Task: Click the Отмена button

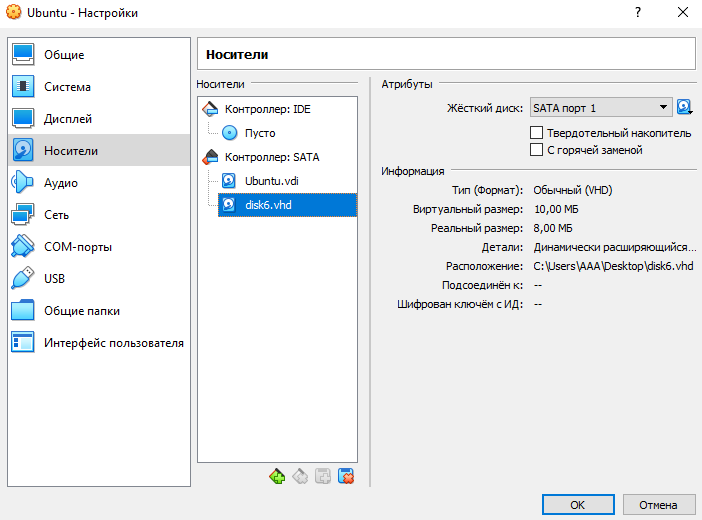Action: tap(658, 505)
